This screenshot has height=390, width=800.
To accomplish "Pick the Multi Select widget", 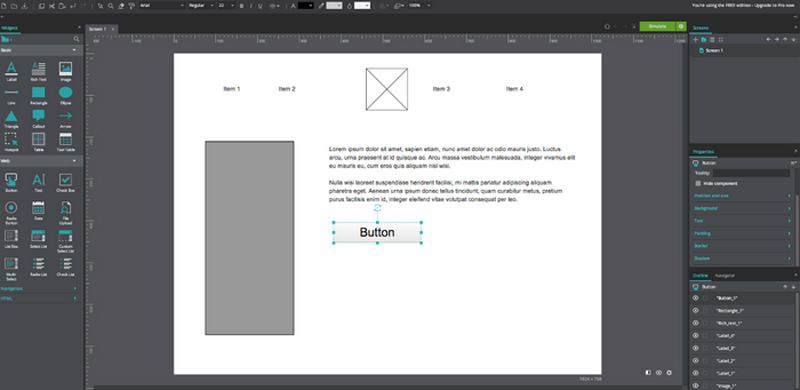I will pyautogui.click(x=11, y=269).
